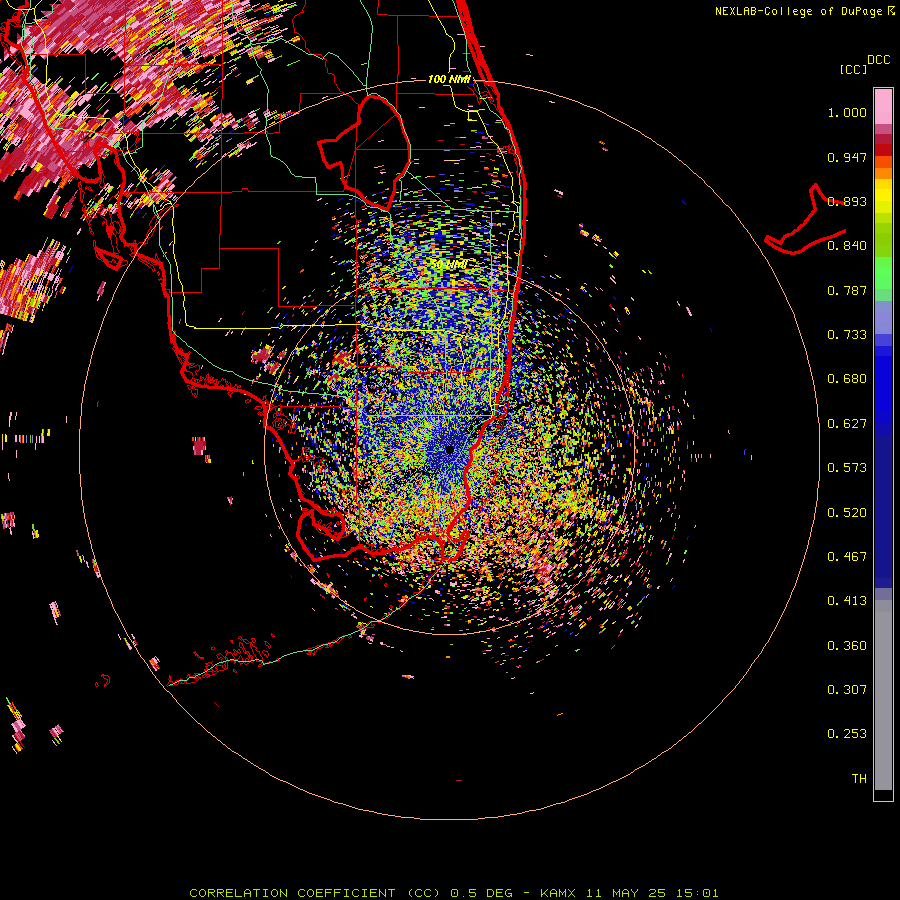
Task: Click the KAMX station identifier in caption
Action: (x=557, y=893)
